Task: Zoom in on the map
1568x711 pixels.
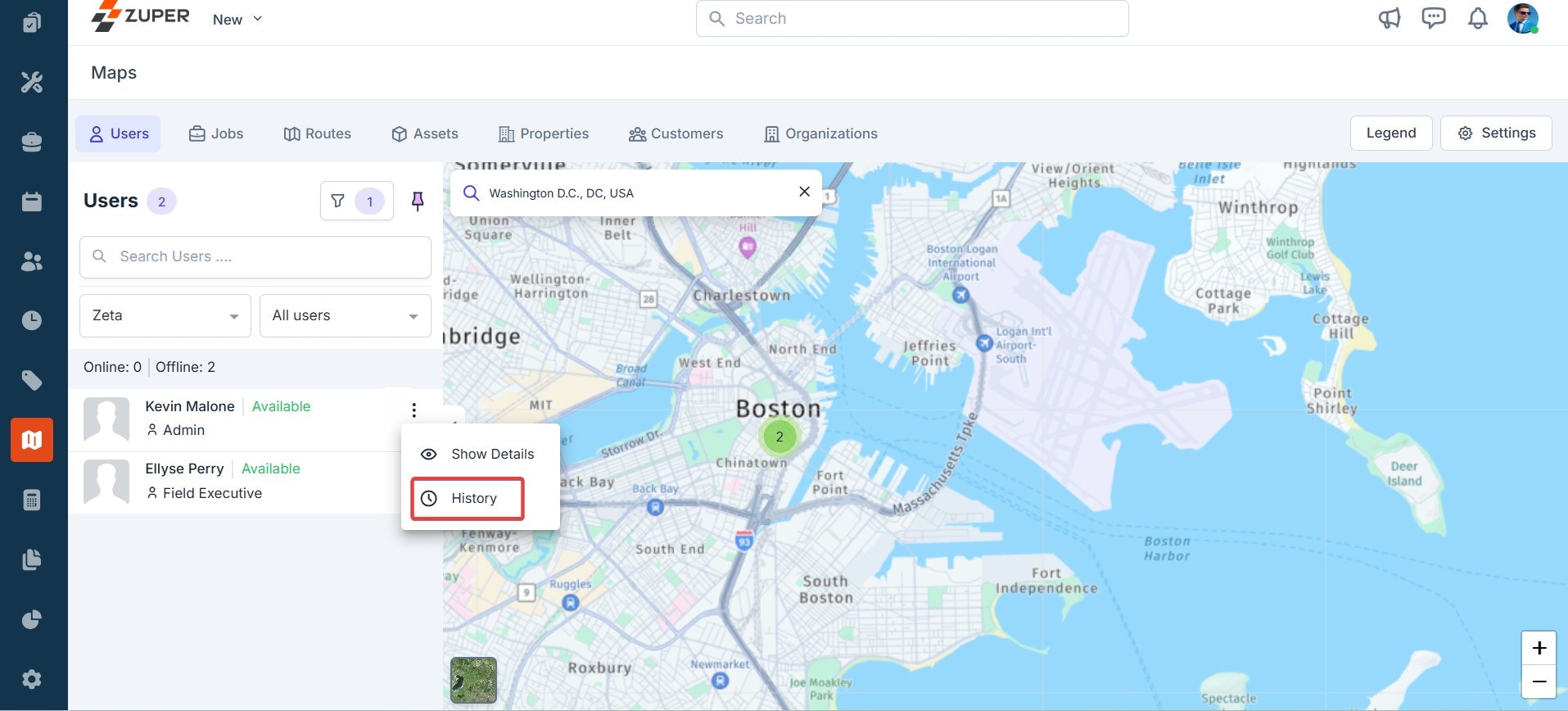Action: 1539,648
